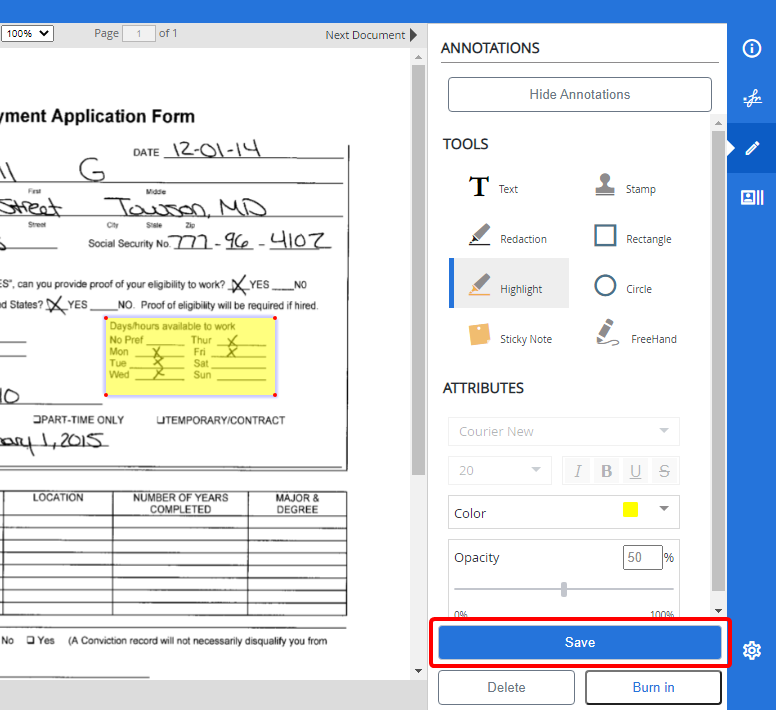Toggle italic text formatting
The height and width of the screenshot is (710, 776).
tap(578, 470)
